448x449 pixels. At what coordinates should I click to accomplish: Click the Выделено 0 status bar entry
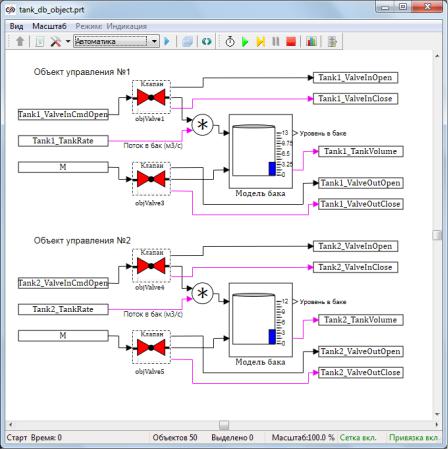232,437
